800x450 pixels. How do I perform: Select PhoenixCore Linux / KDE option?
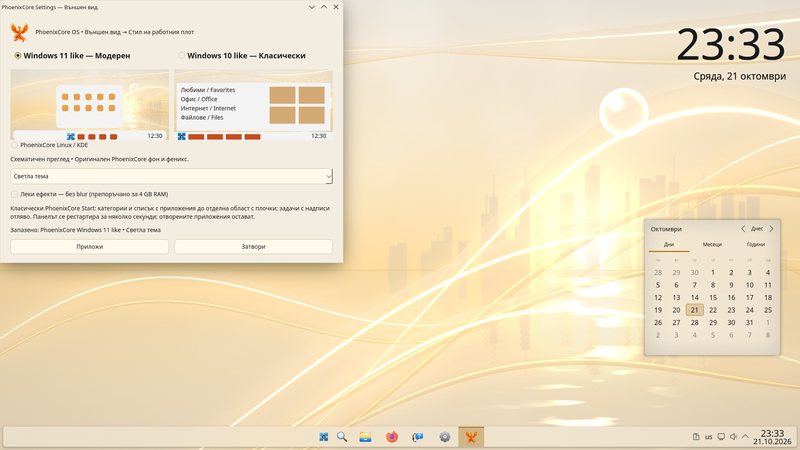49,145
